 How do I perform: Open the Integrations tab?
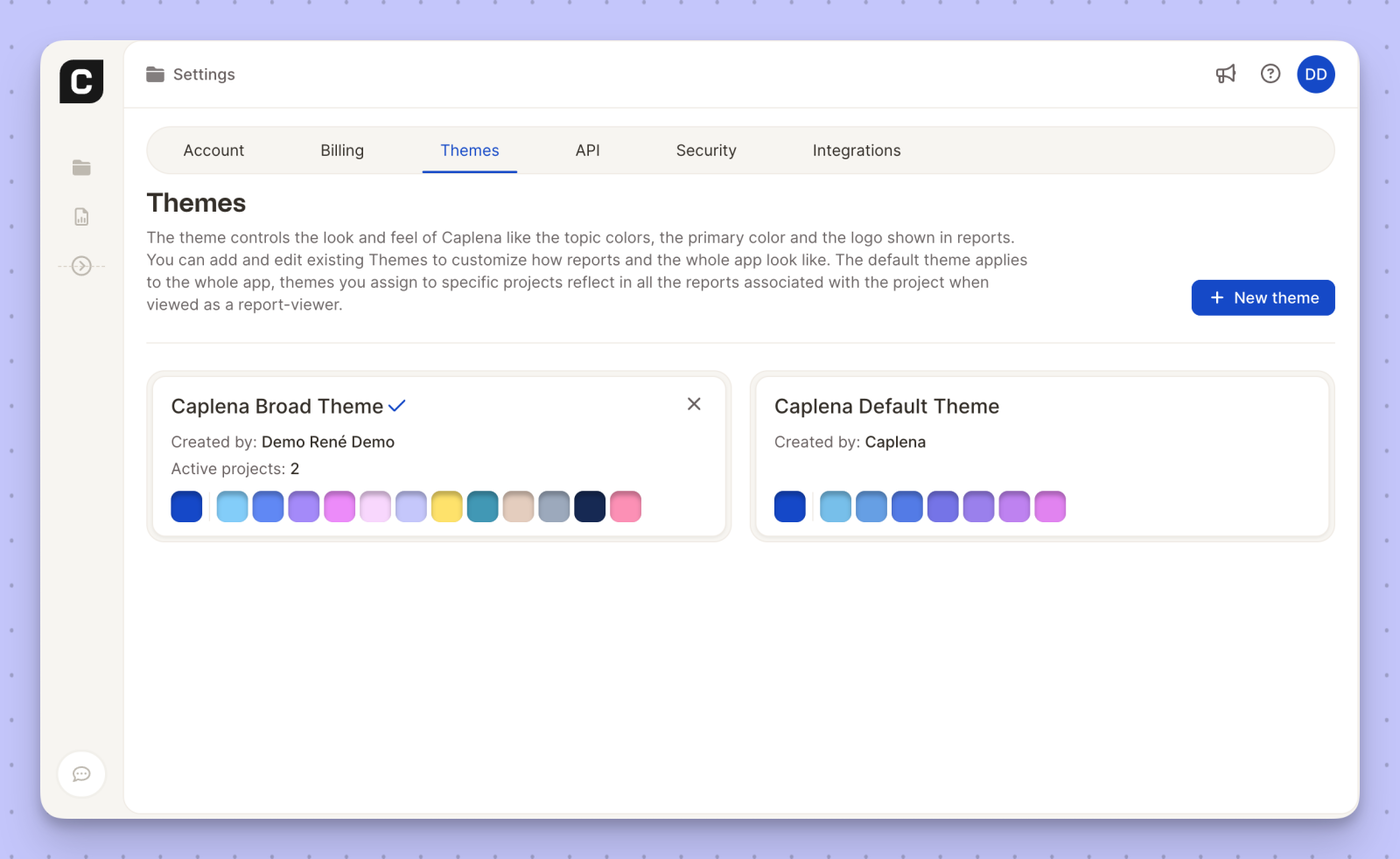pyautogui.click(x=856, y=150)
